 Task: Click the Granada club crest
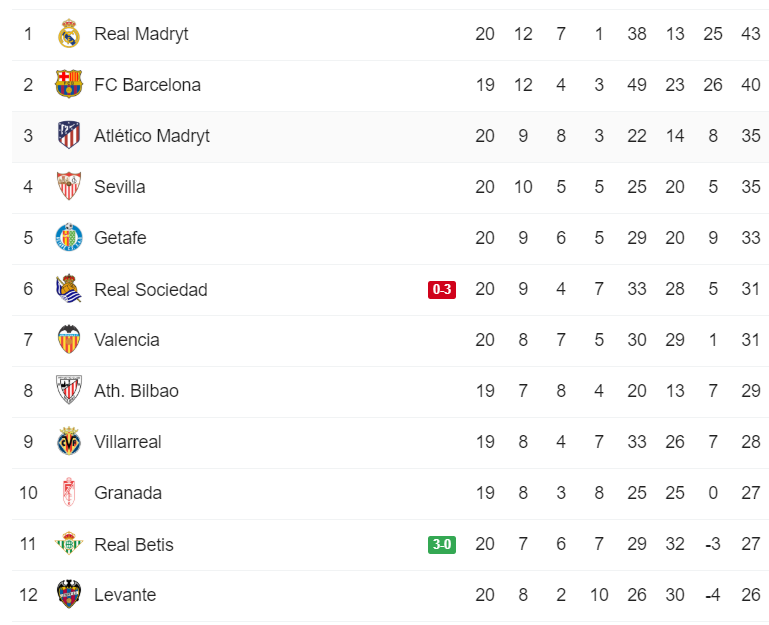tap(68, 493)
